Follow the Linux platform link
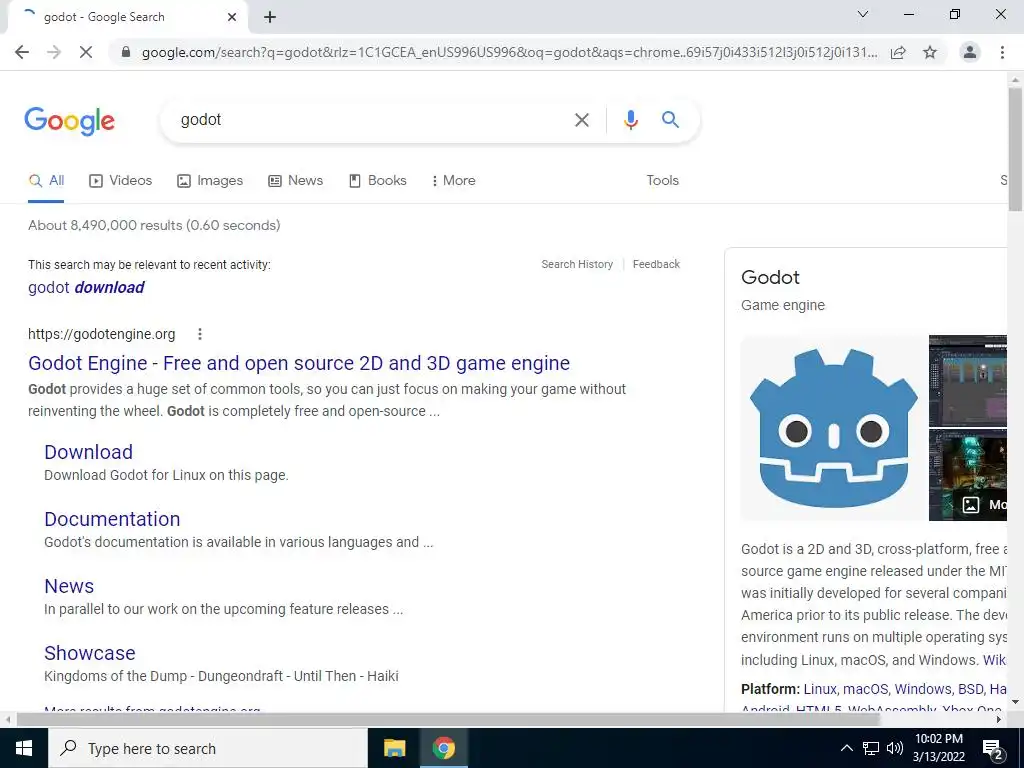 820,690
